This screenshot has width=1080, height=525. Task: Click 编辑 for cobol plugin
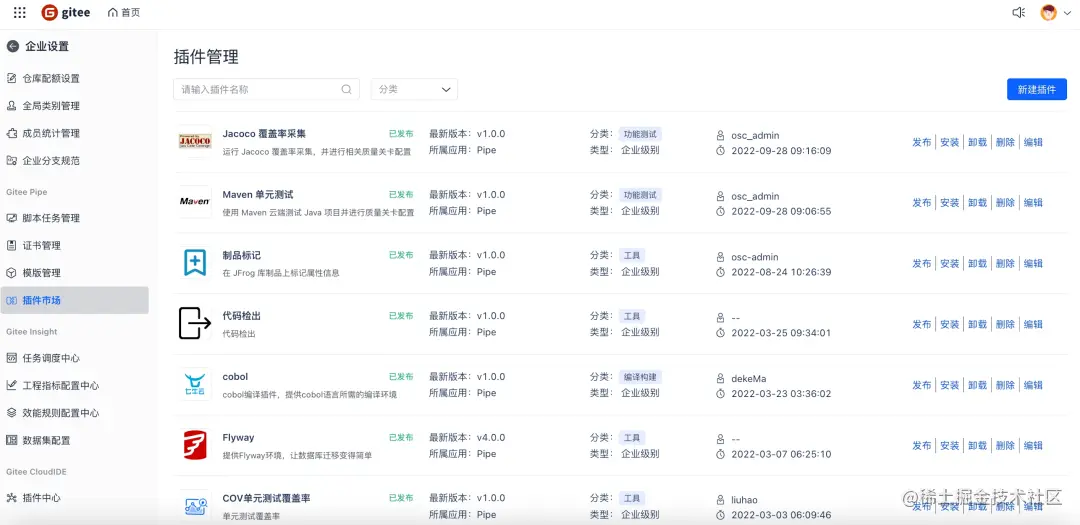pos(1033,385)
